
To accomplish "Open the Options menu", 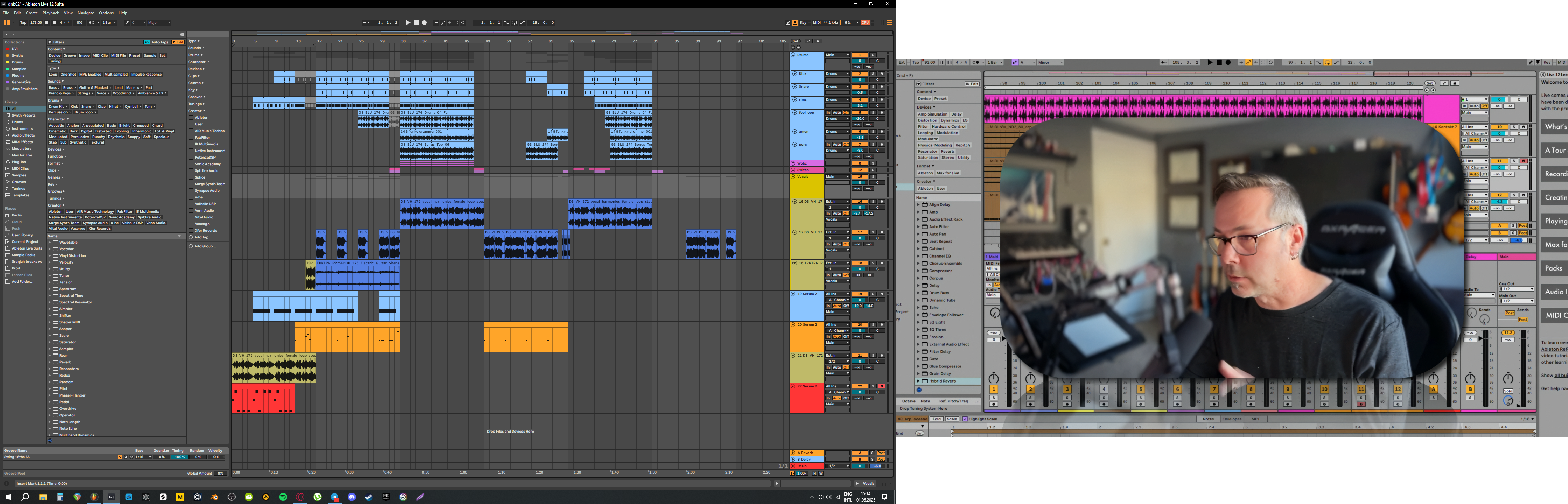I will pos(106,13).
